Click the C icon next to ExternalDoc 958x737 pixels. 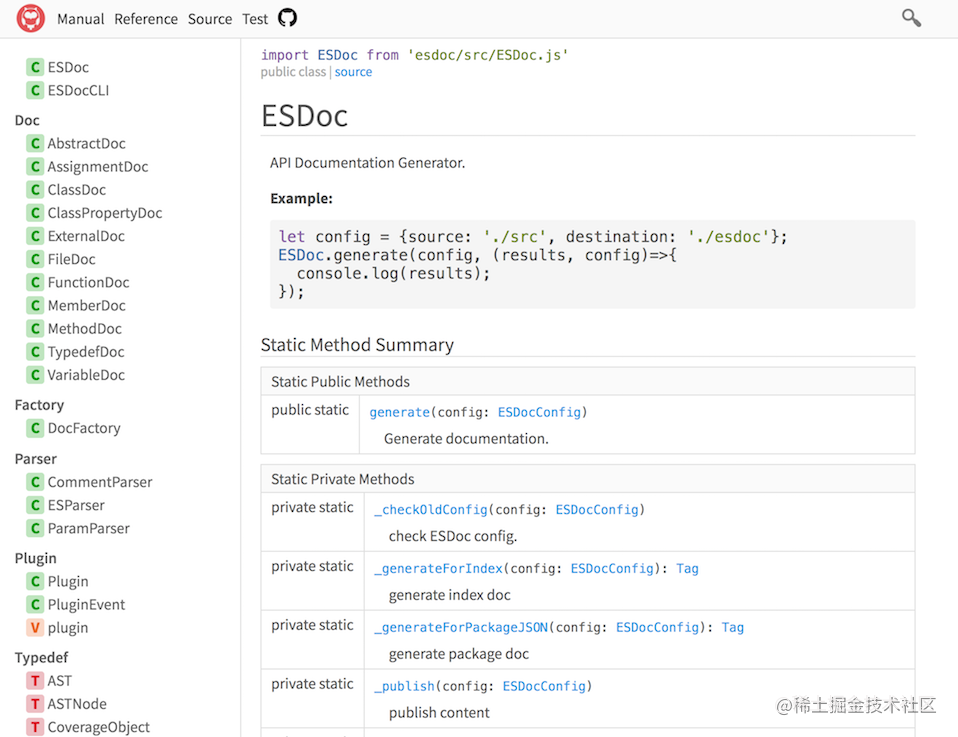(x=35, y=236)
